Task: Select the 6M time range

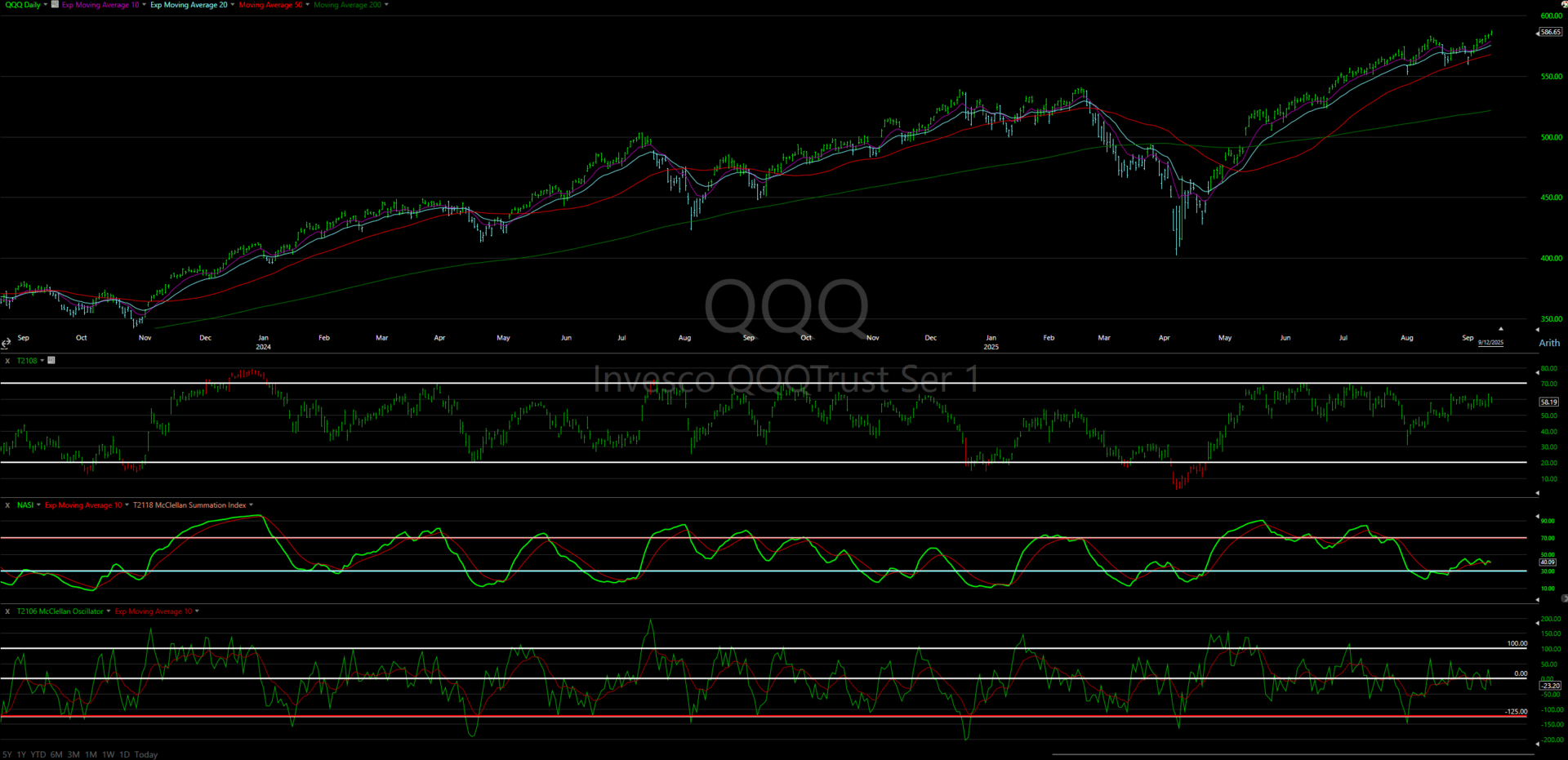Action: (56, 754)
